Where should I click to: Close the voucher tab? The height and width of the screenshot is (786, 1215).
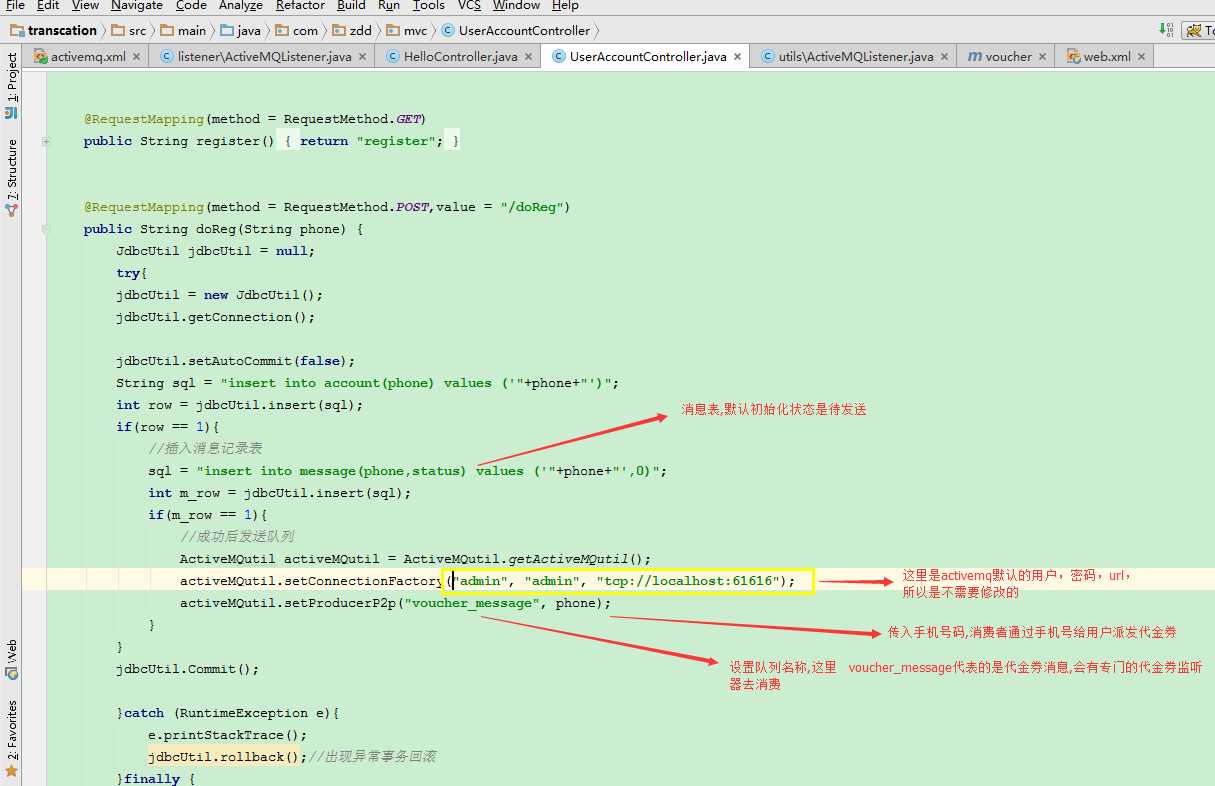point(1042,57)
